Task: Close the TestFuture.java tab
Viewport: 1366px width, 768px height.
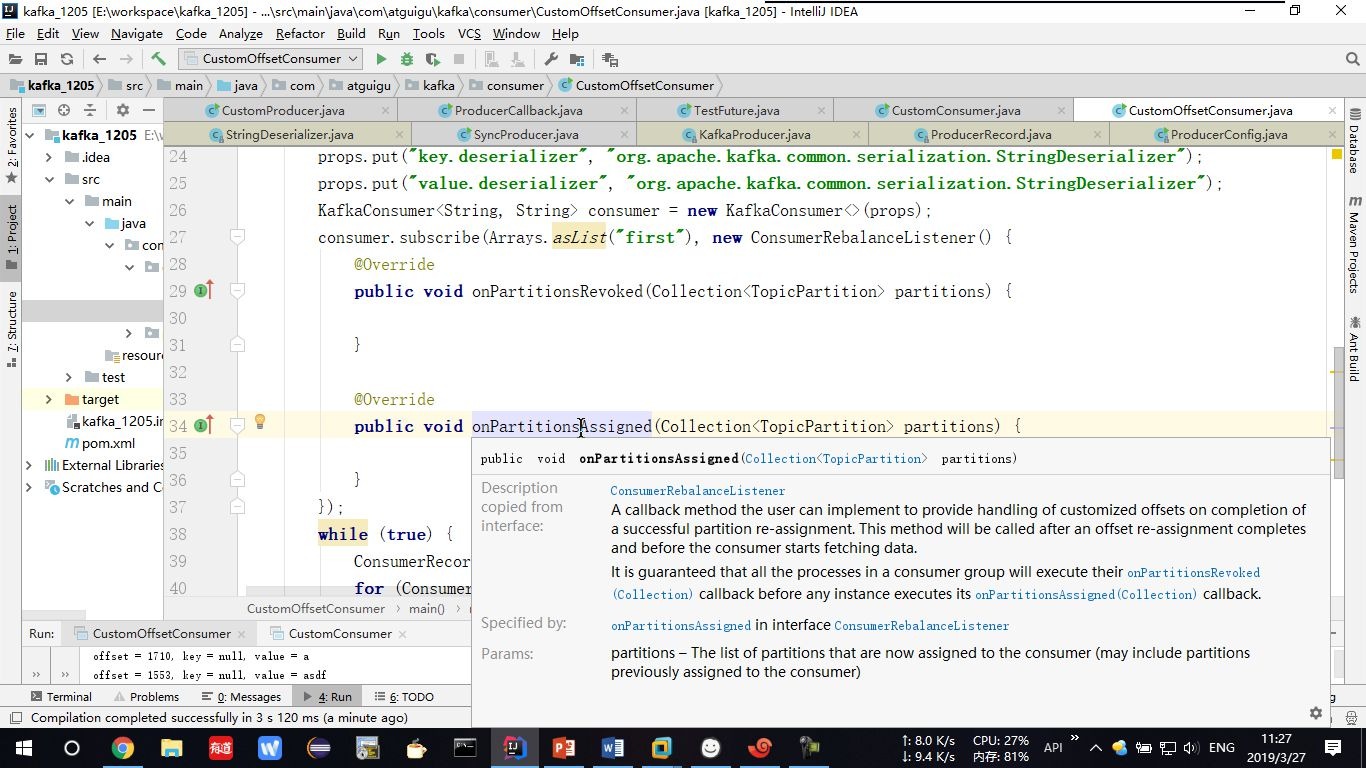Action: pos(821,110)
